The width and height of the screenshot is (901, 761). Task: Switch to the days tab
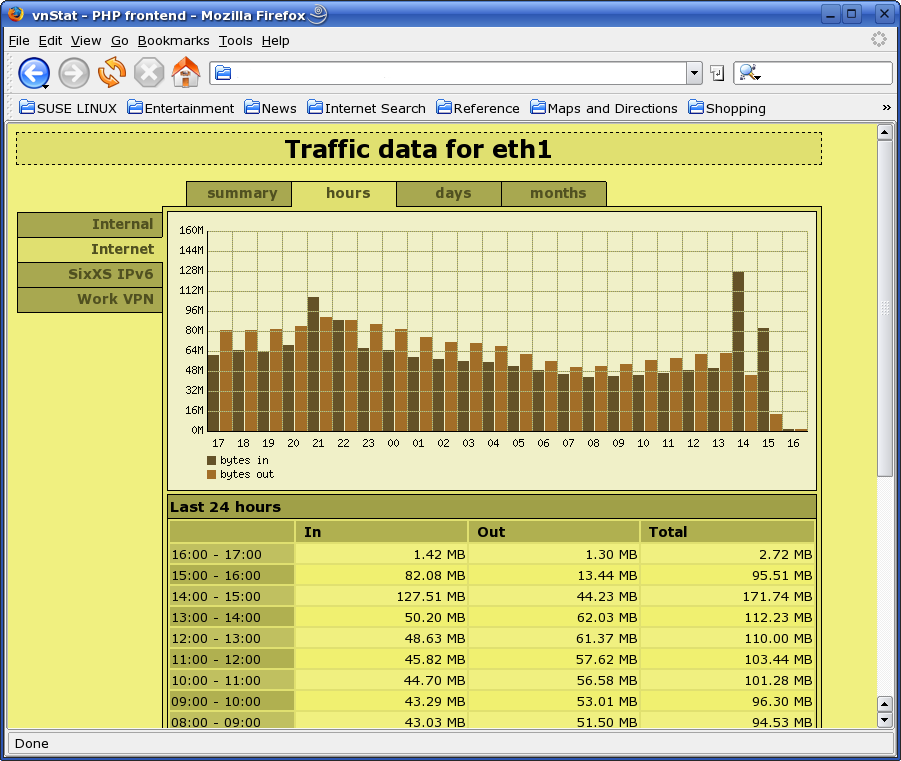pos(453,193)
